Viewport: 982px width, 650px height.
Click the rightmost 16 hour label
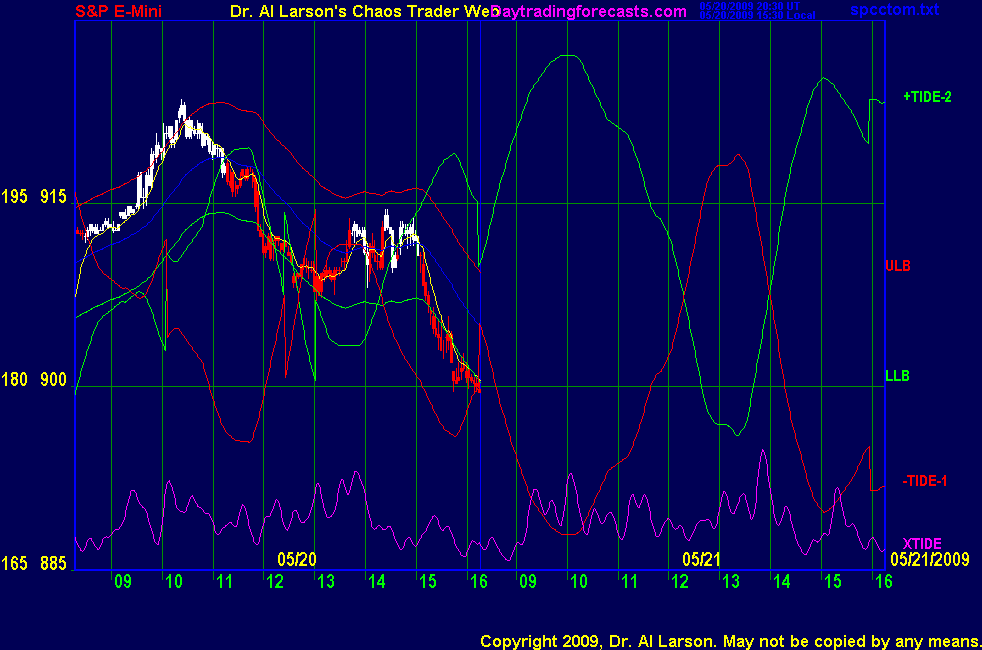(882, 582)
